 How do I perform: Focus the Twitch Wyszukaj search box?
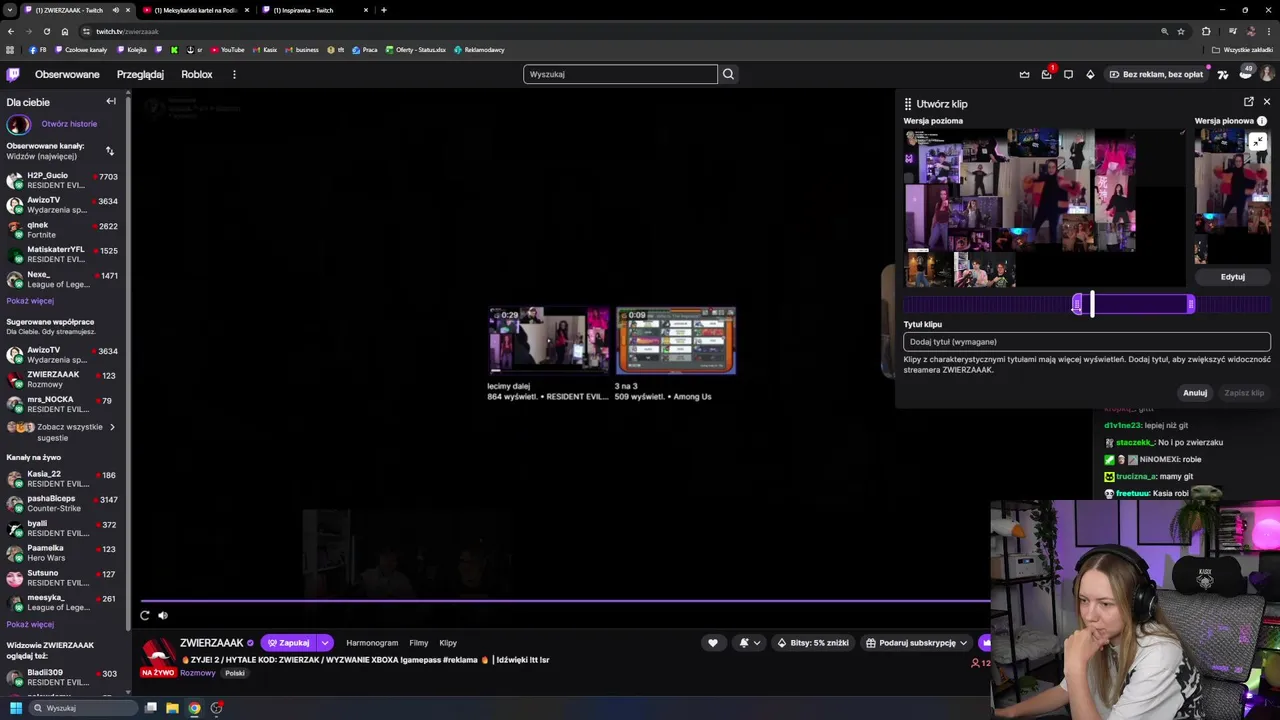click(620, 74)
